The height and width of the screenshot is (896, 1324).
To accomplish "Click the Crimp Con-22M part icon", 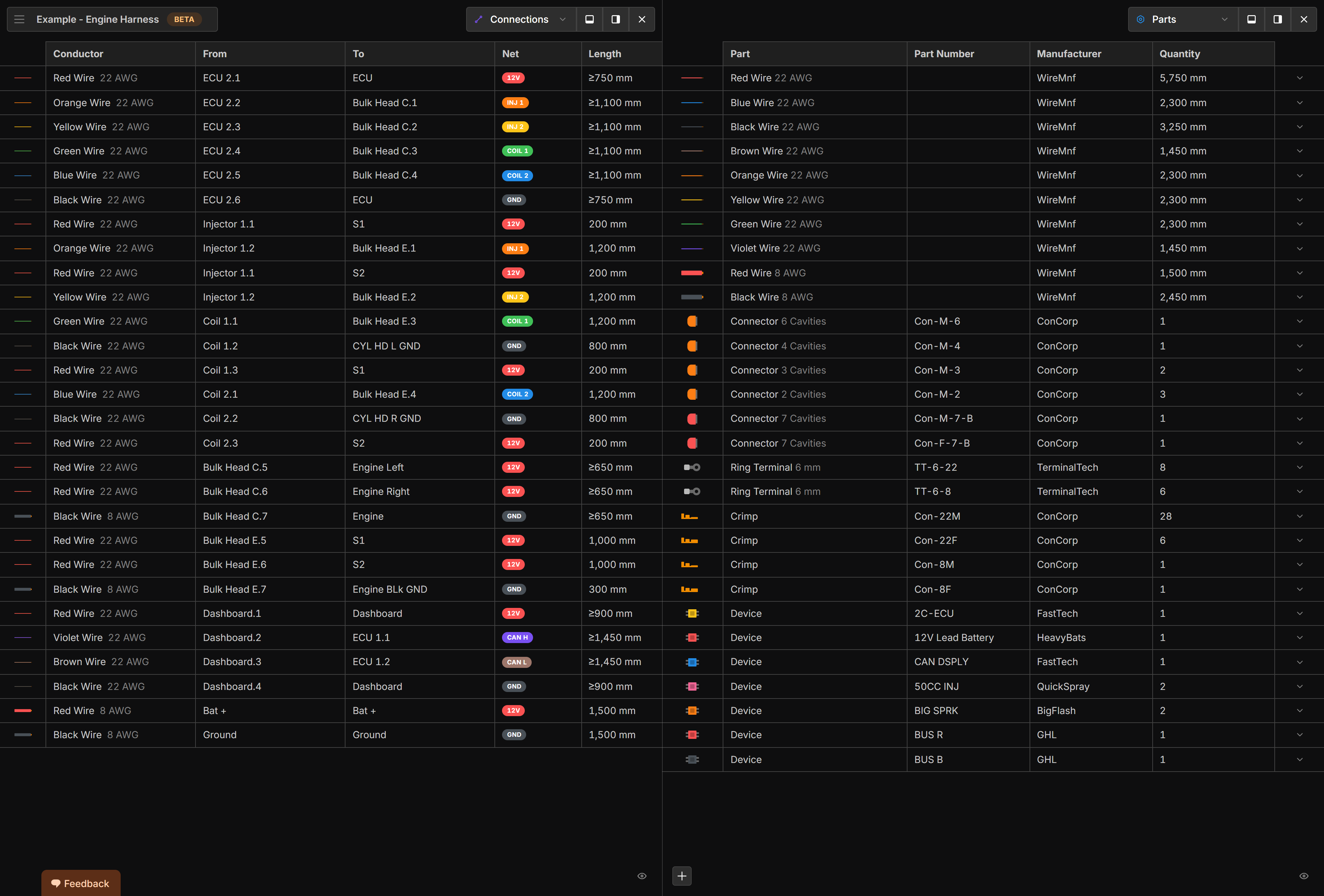I will click(689, 516).
